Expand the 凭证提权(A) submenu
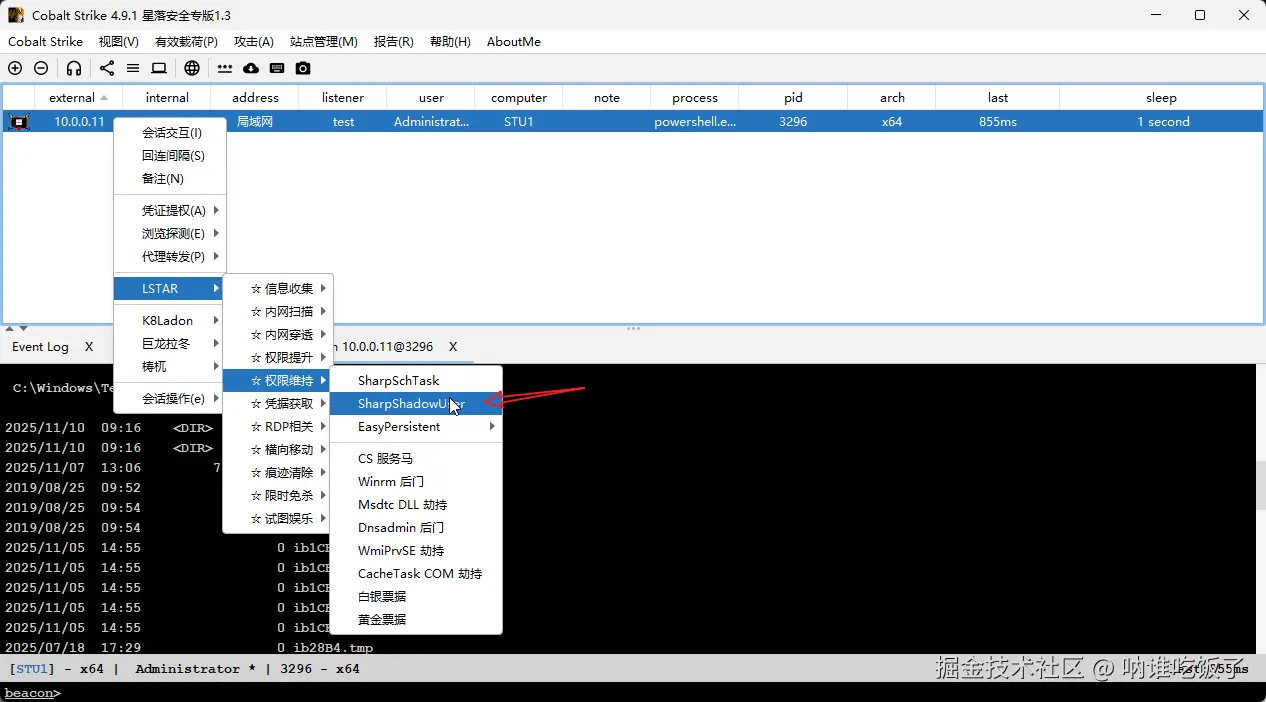This screenshot has width=1266, height=702. (170, 211)
